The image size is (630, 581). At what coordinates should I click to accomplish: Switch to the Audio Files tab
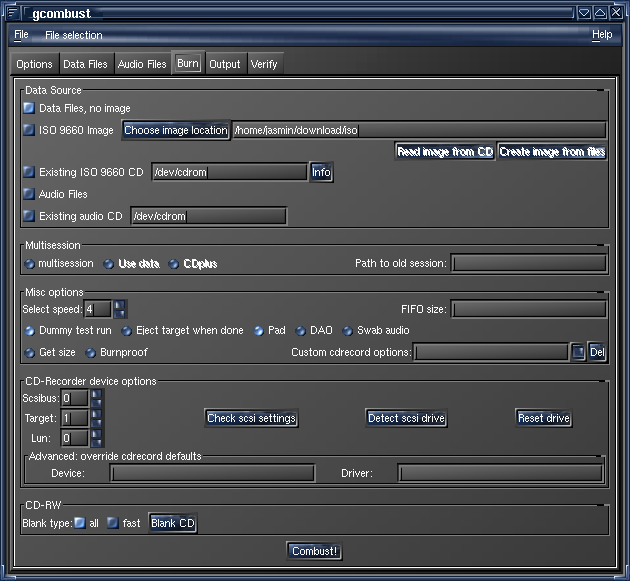coord(142,64)
